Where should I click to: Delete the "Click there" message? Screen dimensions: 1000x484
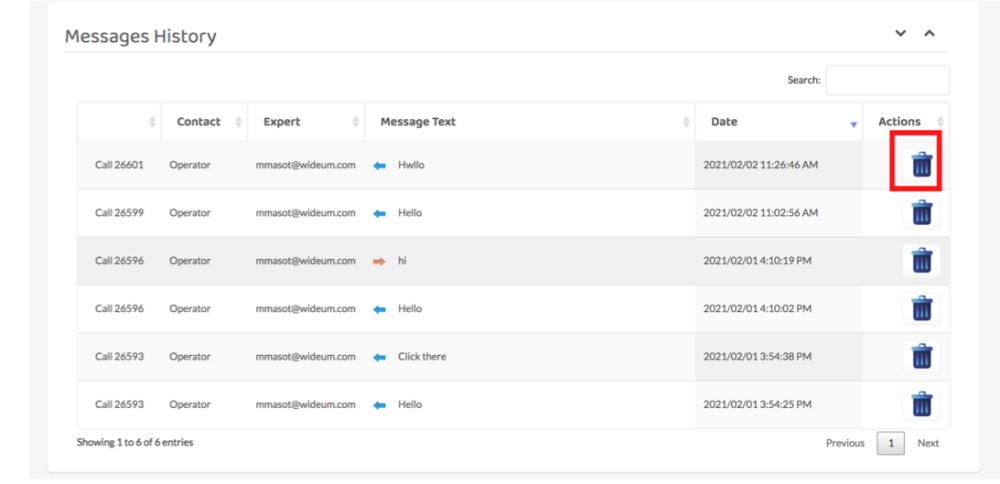click(921, 357)
